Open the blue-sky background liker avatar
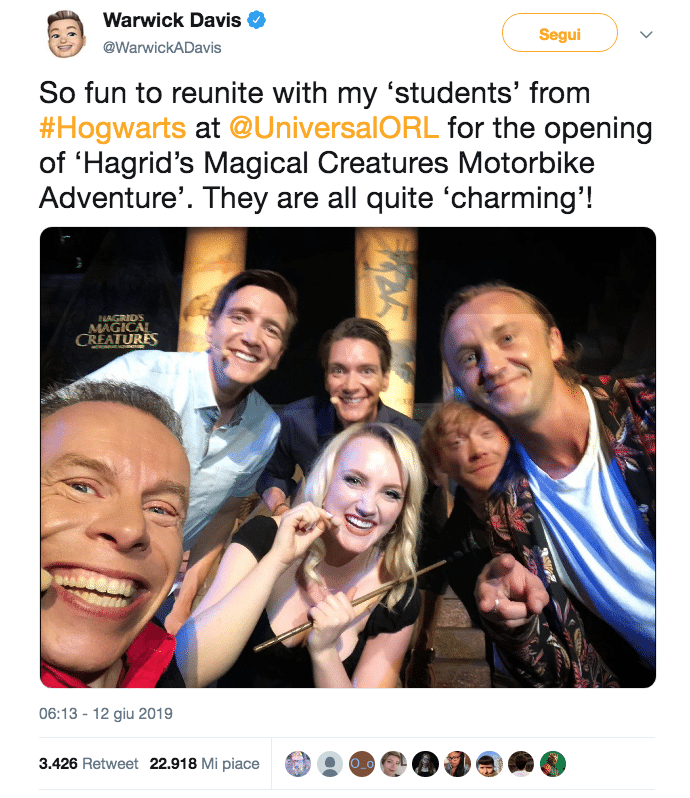The image size is (690, 798). (x=489, y=764)
